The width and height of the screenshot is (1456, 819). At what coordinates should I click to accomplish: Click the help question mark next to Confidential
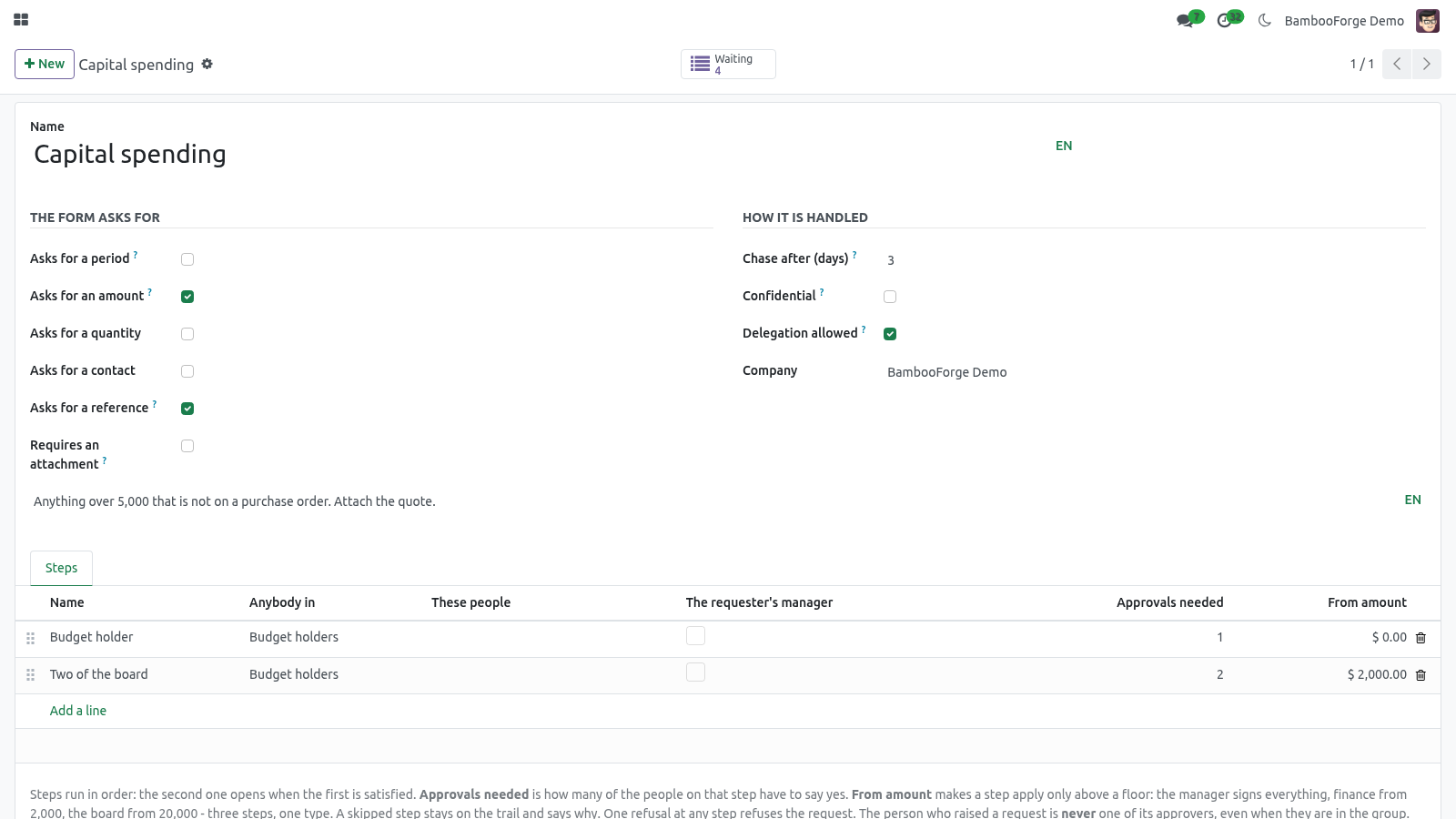click(x=822, y=292)
